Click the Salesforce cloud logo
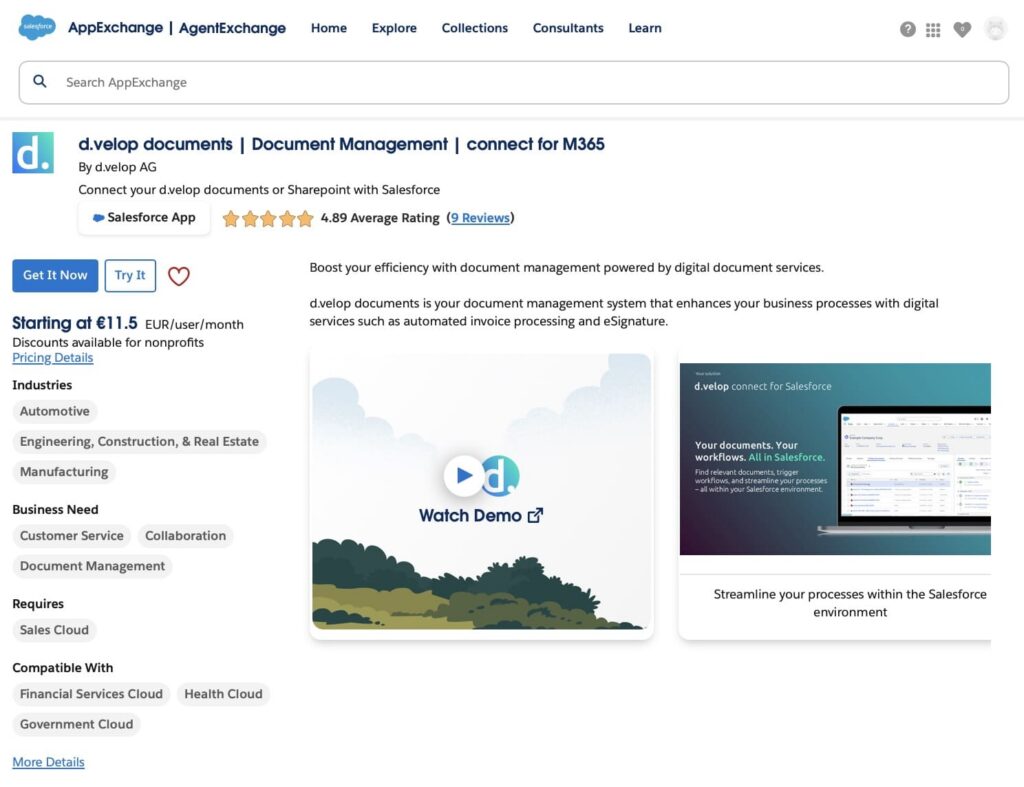 (37, 28)
